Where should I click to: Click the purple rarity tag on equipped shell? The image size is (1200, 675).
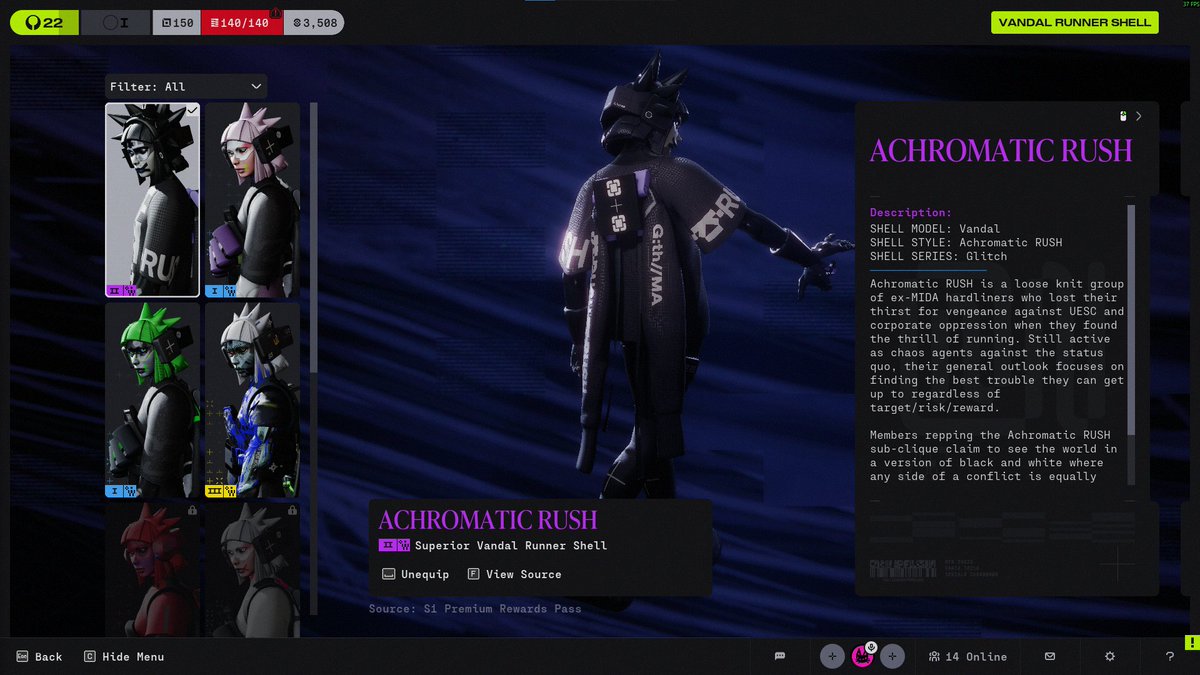122,291
